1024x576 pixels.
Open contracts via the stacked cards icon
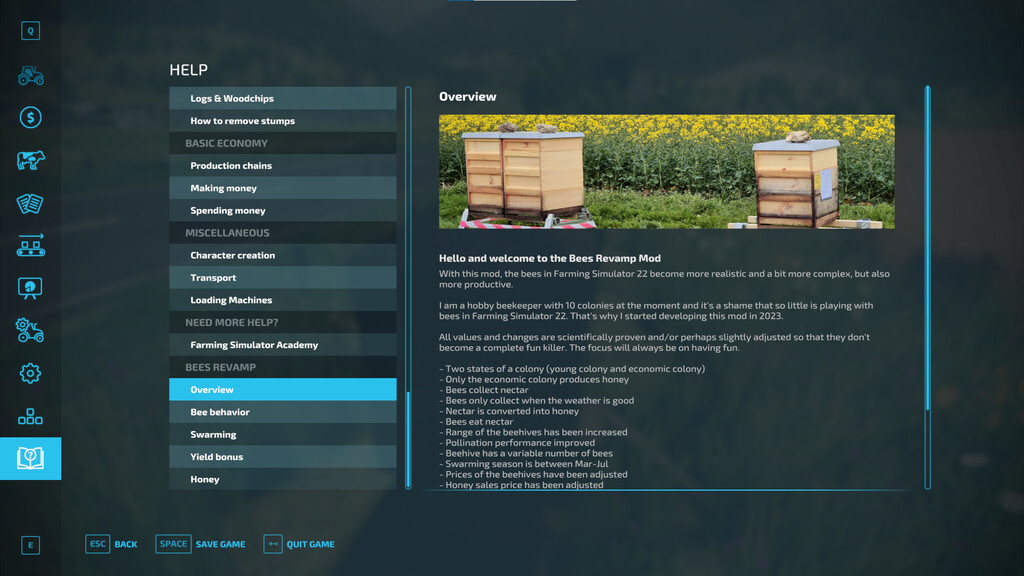click(x=30, y=203)
